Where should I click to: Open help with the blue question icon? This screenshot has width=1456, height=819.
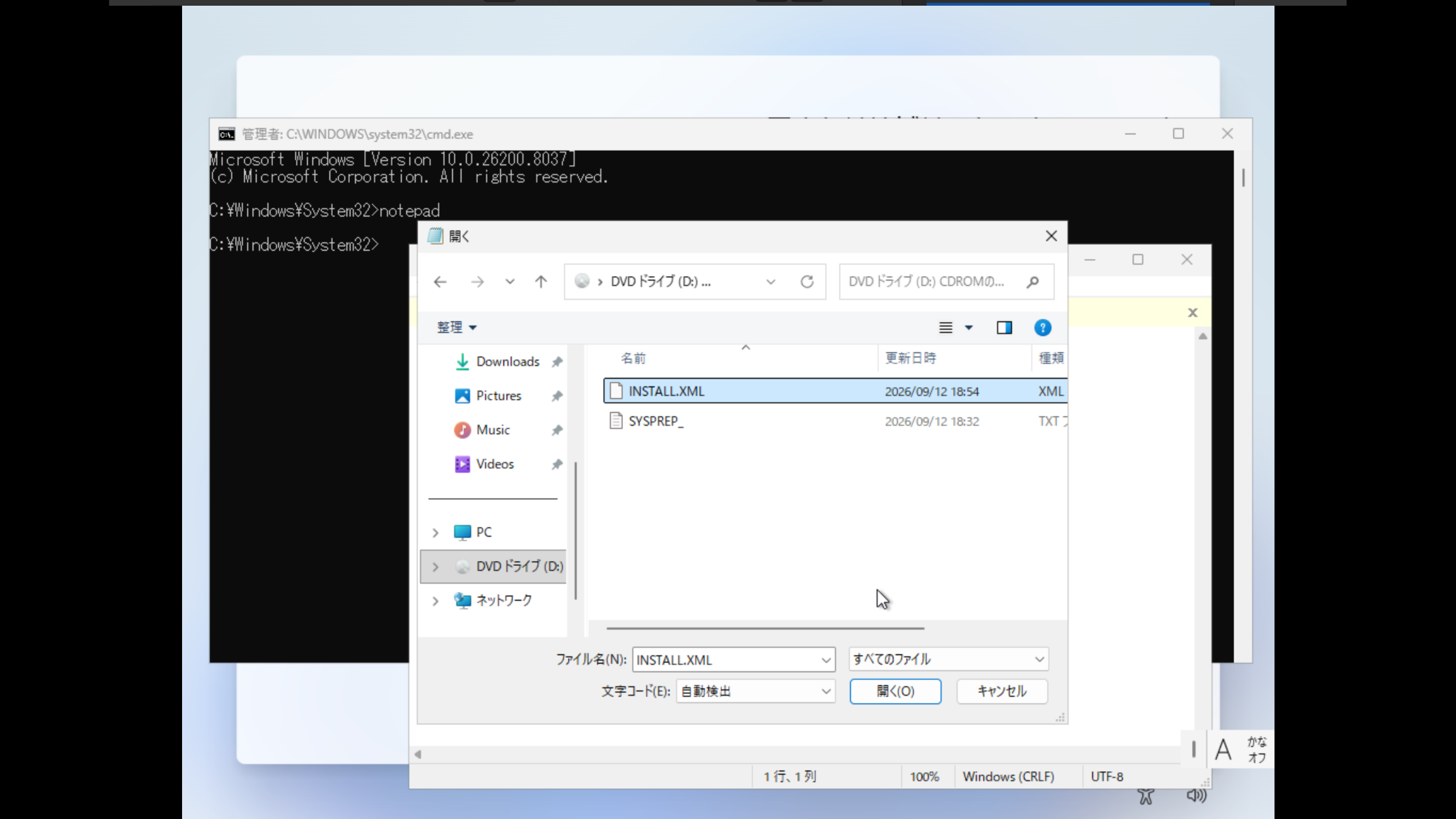point(1042,327)
